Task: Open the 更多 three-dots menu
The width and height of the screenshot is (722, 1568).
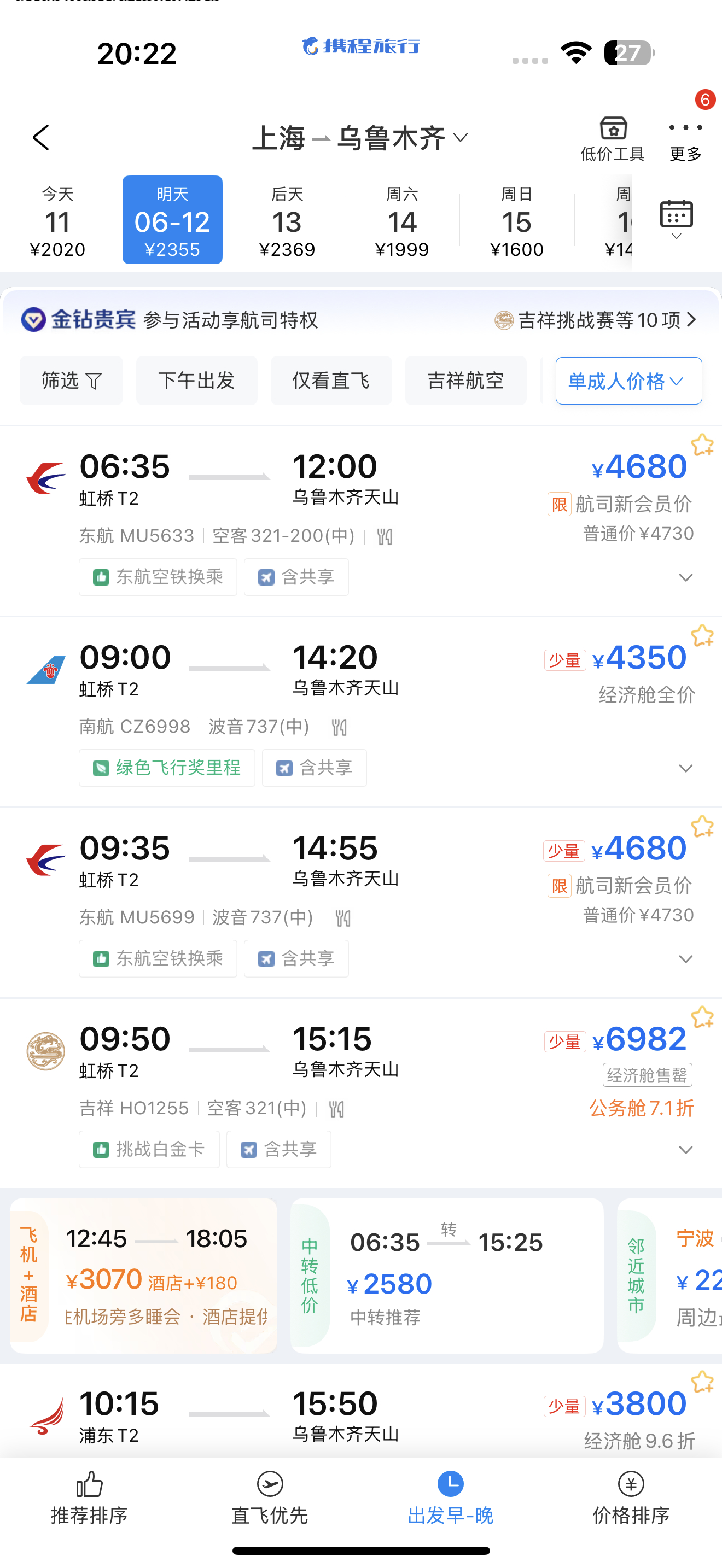Action: tap(685, 128)
